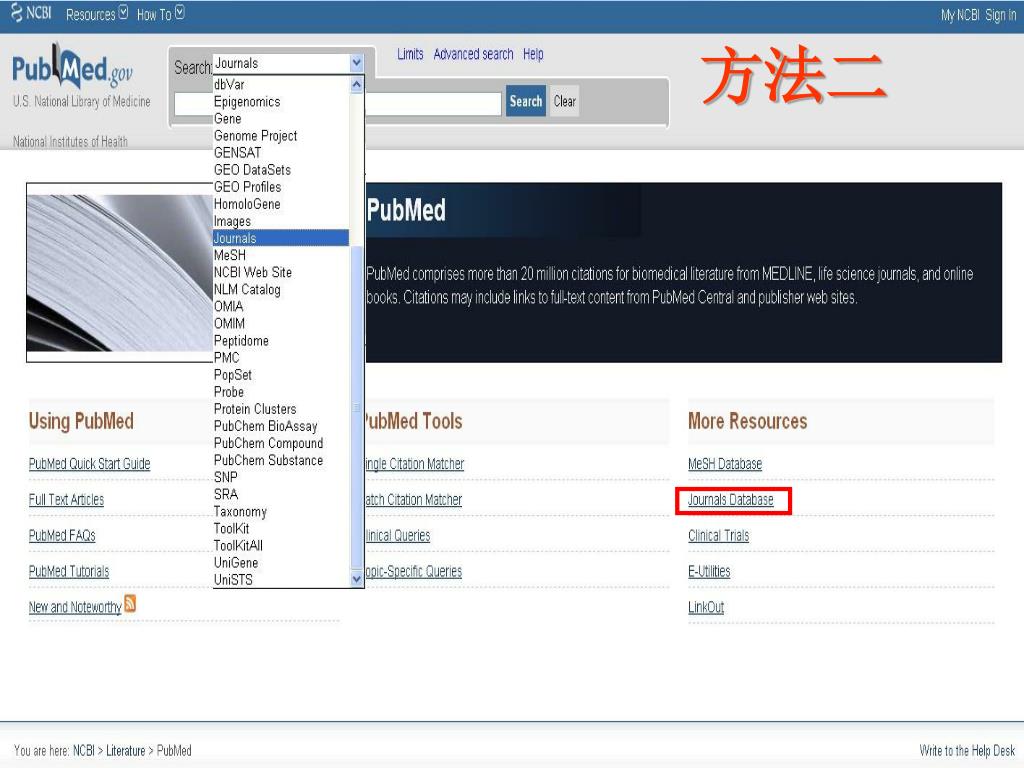Open the Help link near search
Viewport: 1024px width, 768px height.
tap(533, 54)
